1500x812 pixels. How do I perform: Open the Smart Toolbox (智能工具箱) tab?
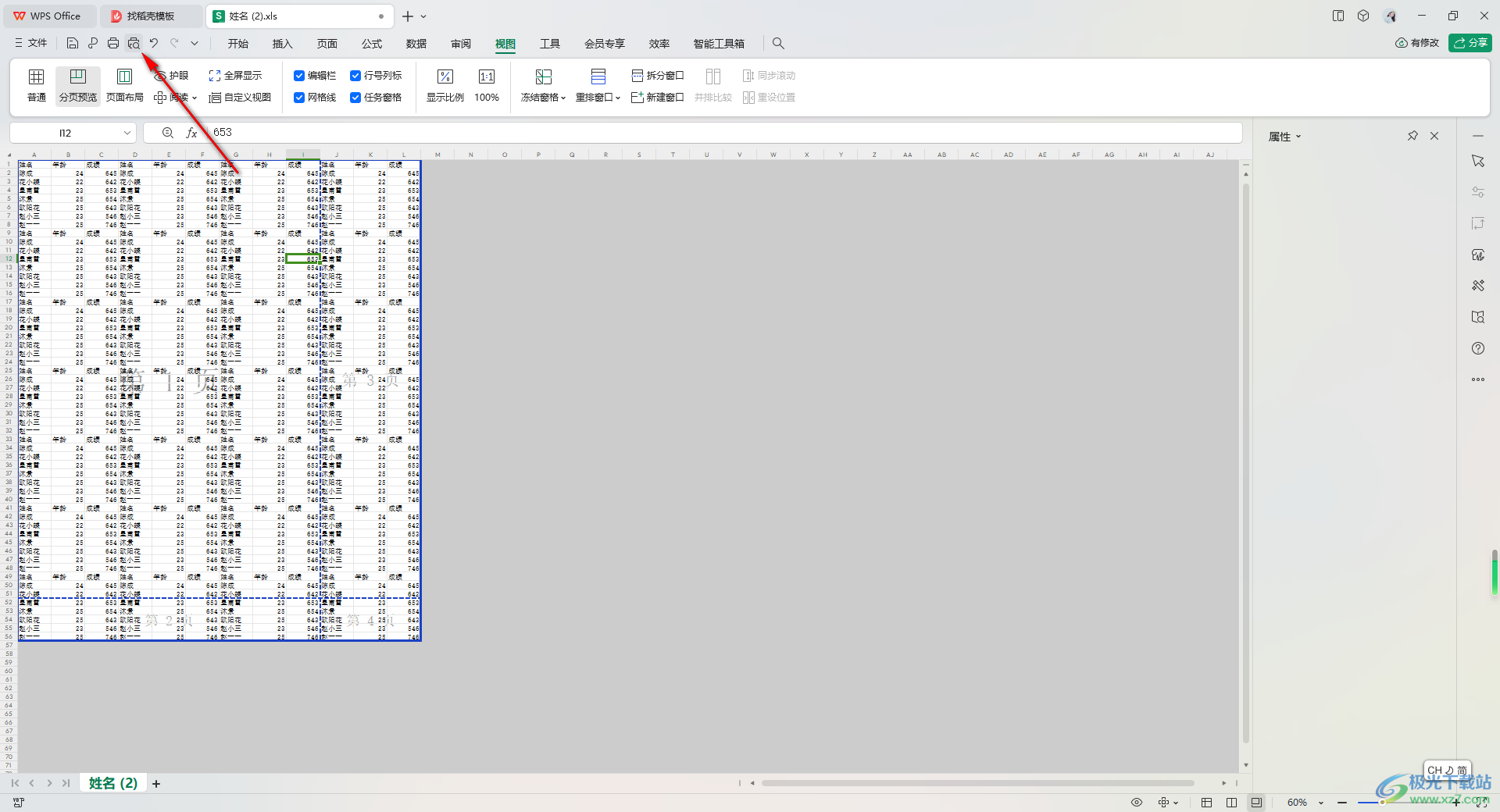(x=719, y=44)
